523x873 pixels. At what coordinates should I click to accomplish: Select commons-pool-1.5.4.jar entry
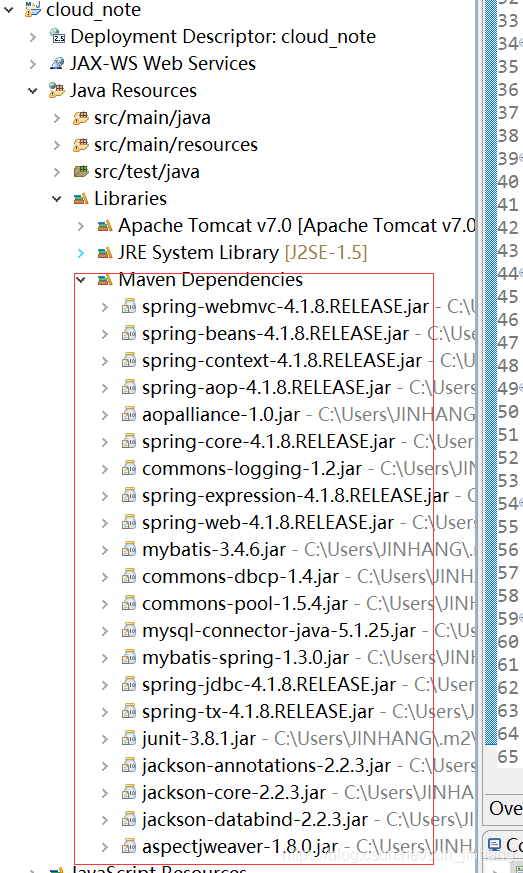pyautogui.click(x=245, y=604)
